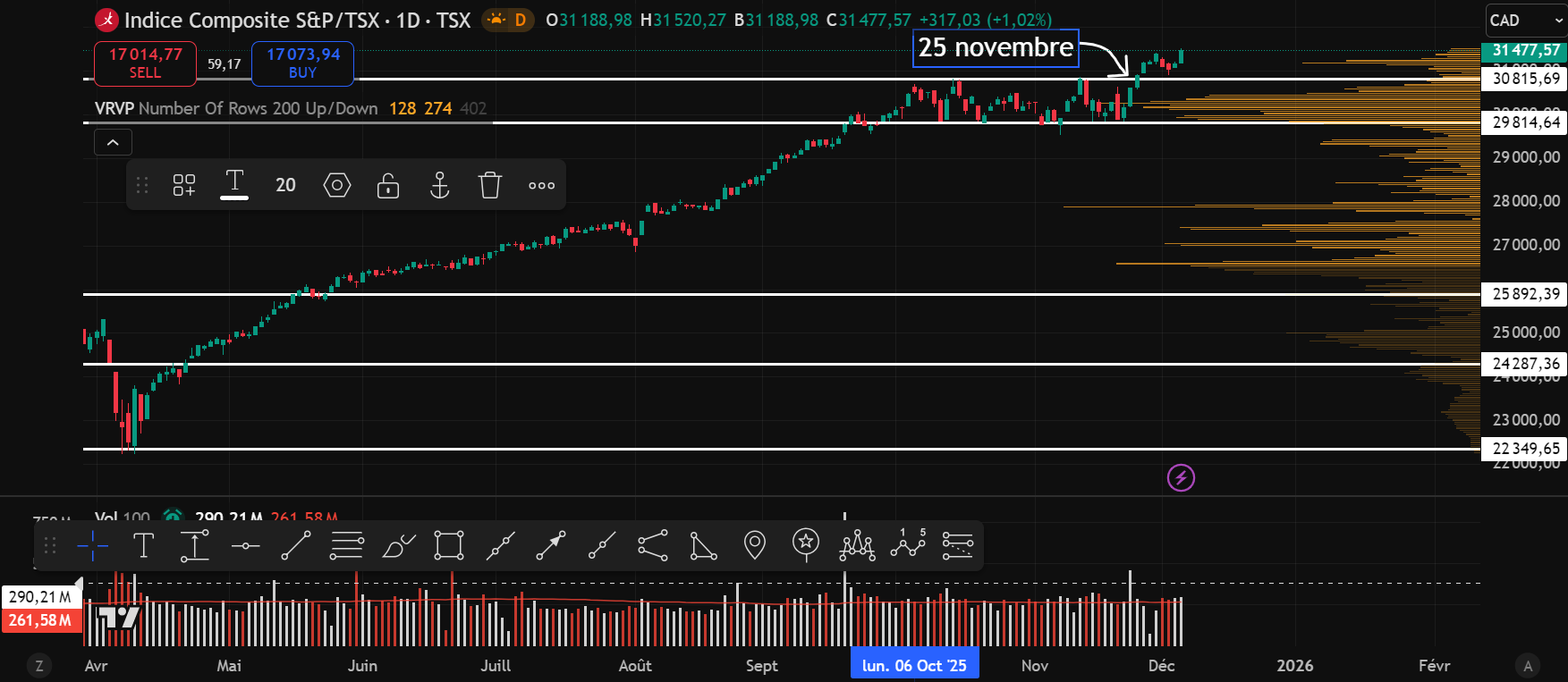The height and width of the screenshot is (682, 1568).
Task: Collapse the indicator legend with the chevron
Action: pos(113,142)
